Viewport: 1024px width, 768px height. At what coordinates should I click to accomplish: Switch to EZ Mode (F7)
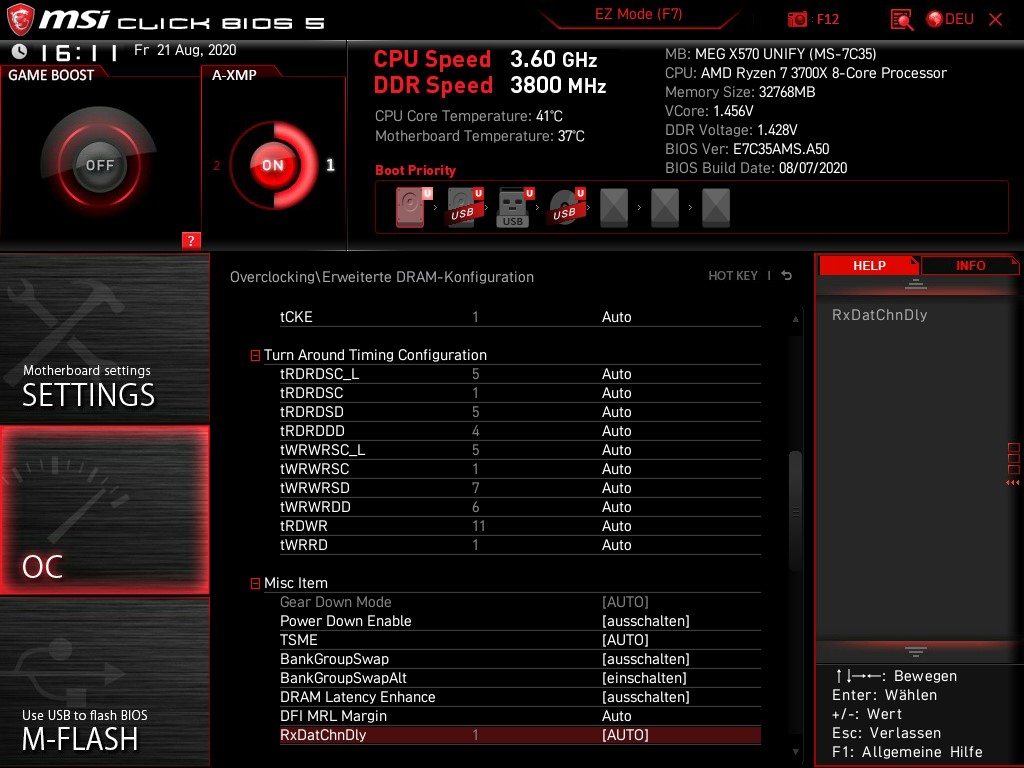[638, 14]
